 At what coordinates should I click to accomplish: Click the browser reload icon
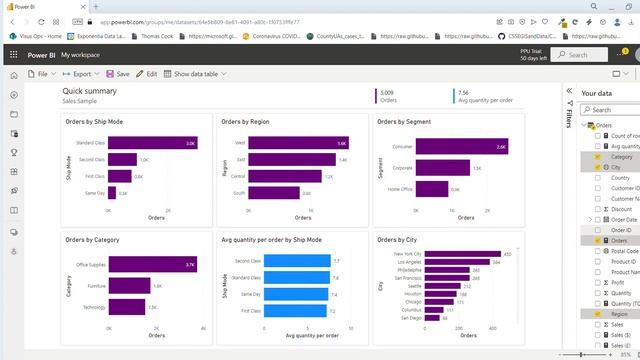(x=41, y=22)
